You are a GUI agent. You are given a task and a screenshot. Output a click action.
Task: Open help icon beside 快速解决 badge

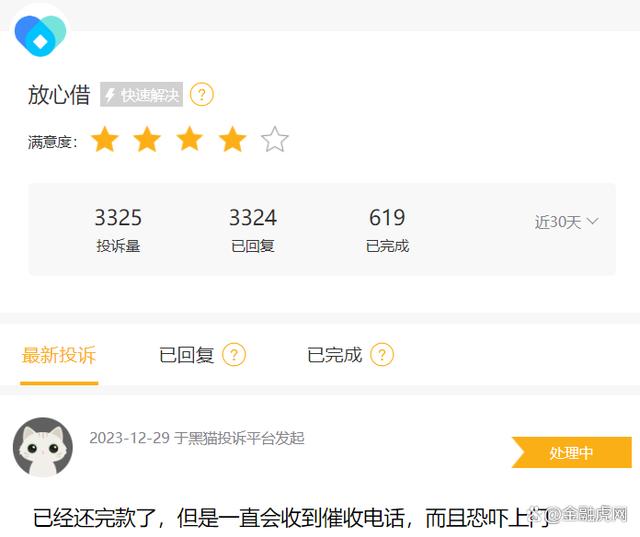pos(202,95)
